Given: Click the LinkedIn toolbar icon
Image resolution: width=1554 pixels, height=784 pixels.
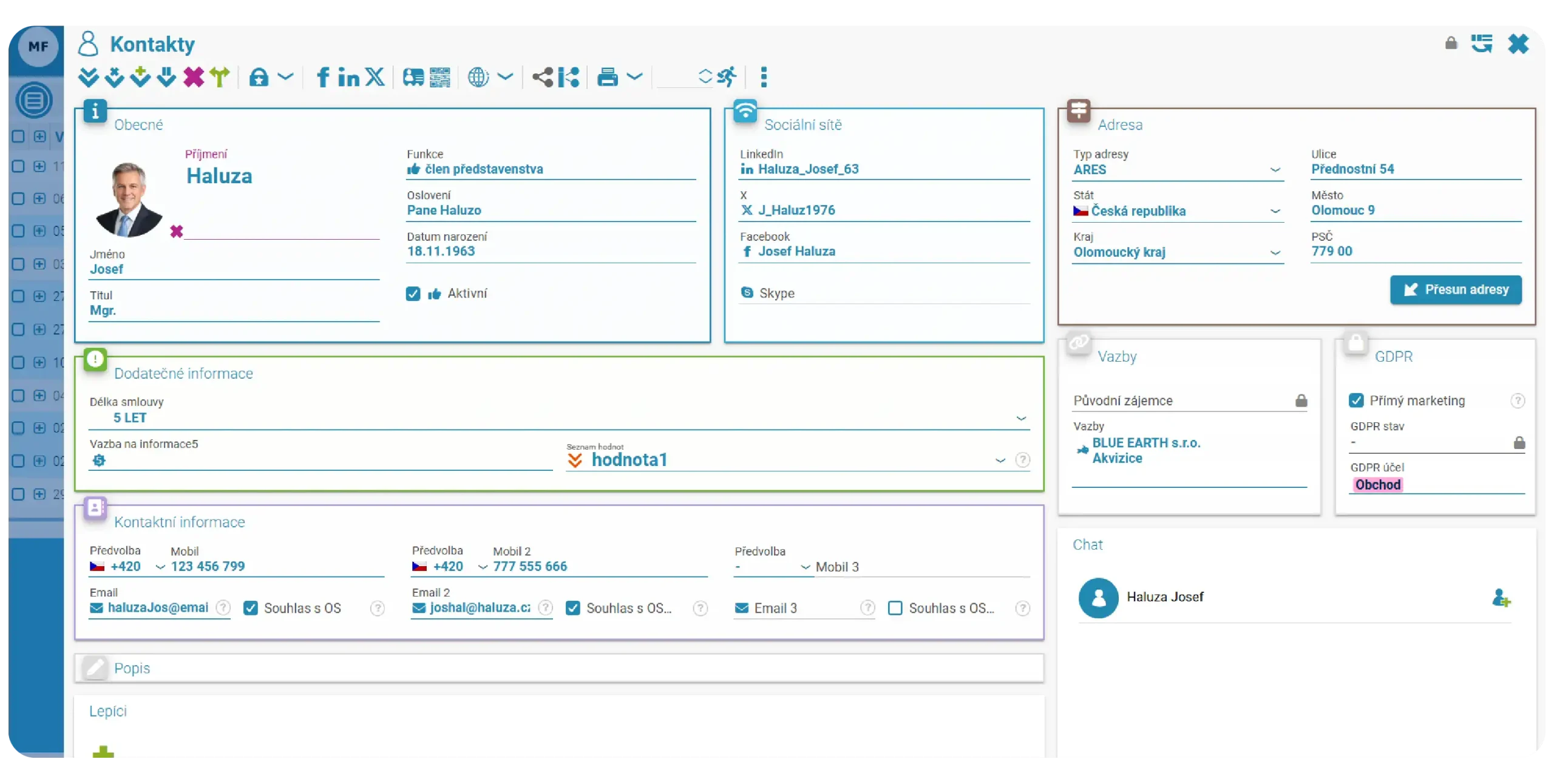Looking at the screenshot, I should click(348, 77).
